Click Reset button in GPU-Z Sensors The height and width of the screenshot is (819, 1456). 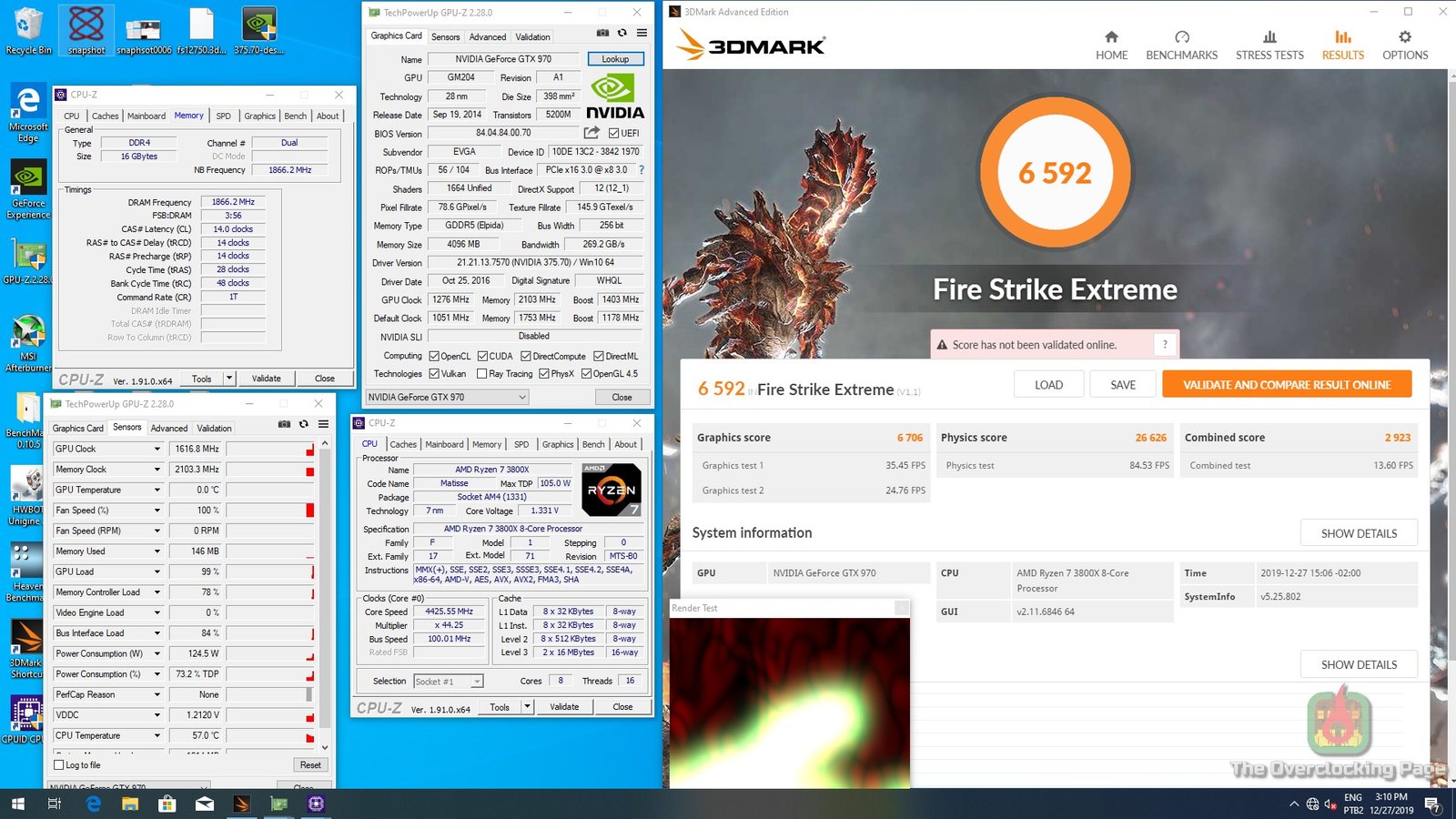coord(310,765)
